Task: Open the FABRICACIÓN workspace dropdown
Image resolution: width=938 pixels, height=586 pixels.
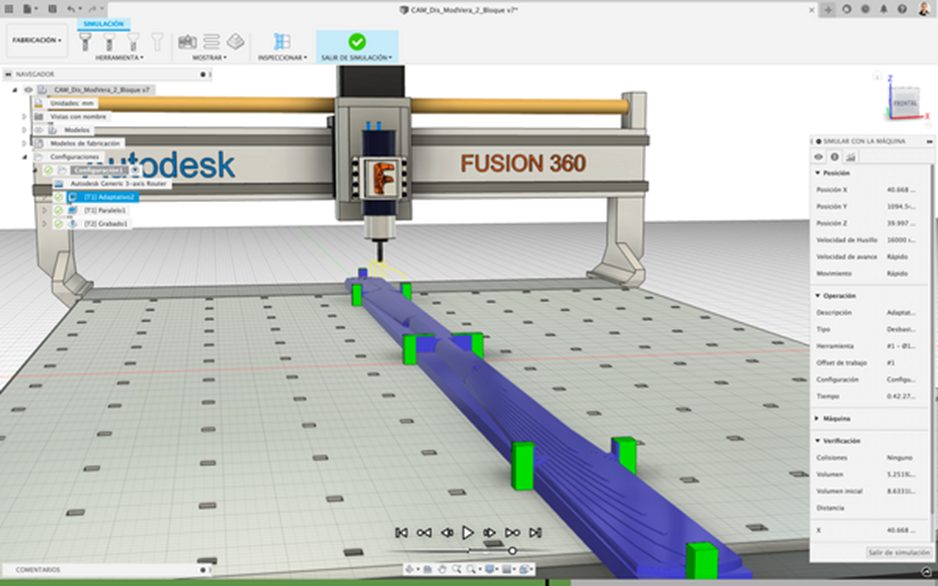Action: (x=37, y=40)
